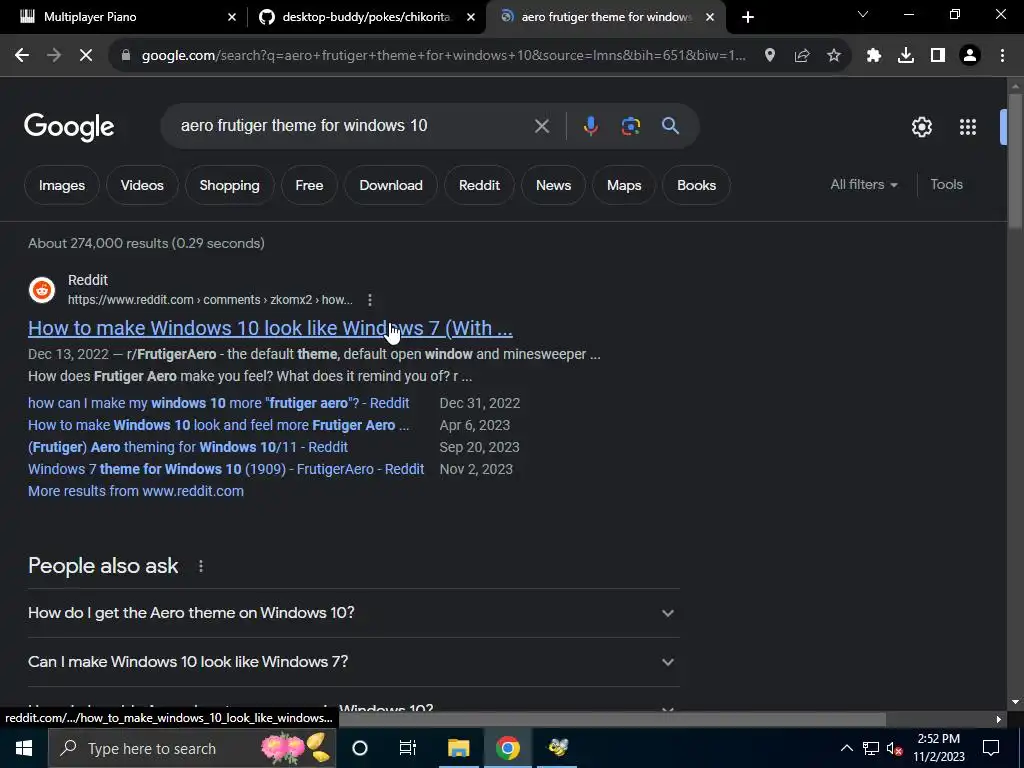1024x768 pixels.
Task: Filter results by Images
Action: tap(62, 185)
